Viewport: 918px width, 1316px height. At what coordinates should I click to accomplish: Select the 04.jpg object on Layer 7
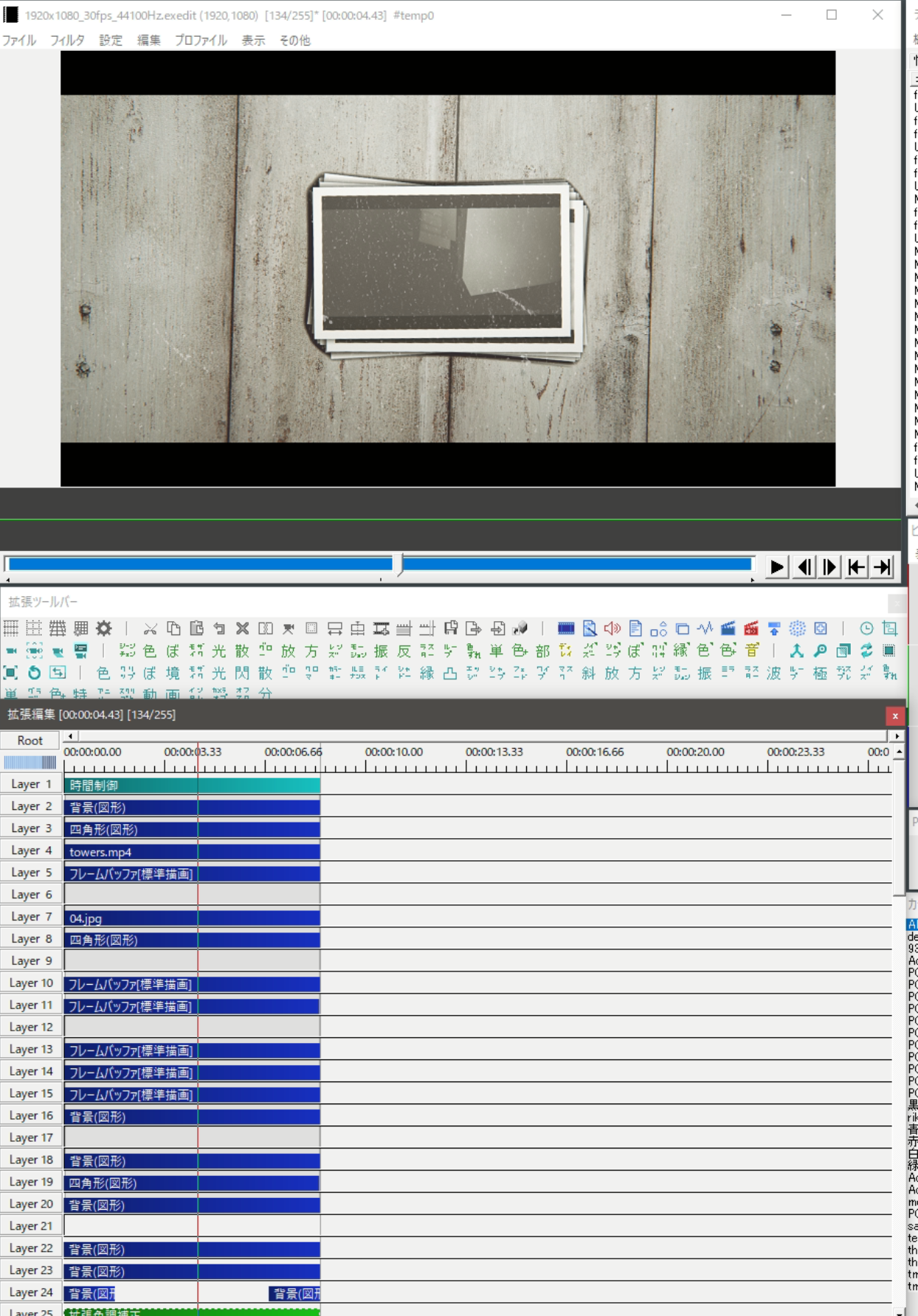(x=192, y=918)
